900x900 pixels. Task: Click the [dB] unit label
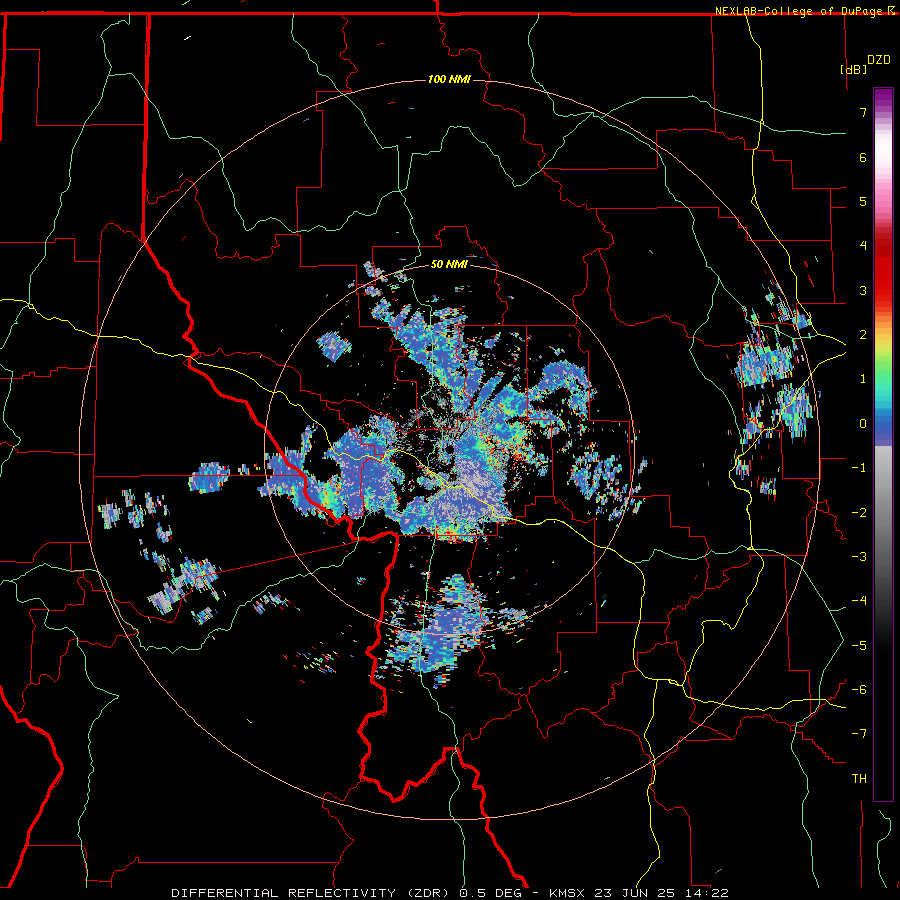[853, 69]
